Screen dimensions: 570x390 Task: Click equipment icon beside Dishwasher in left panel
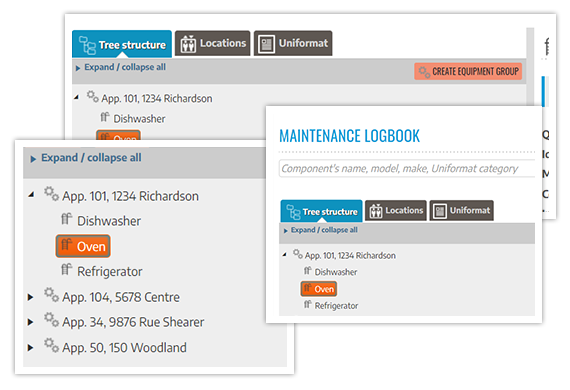coord(67,219)
